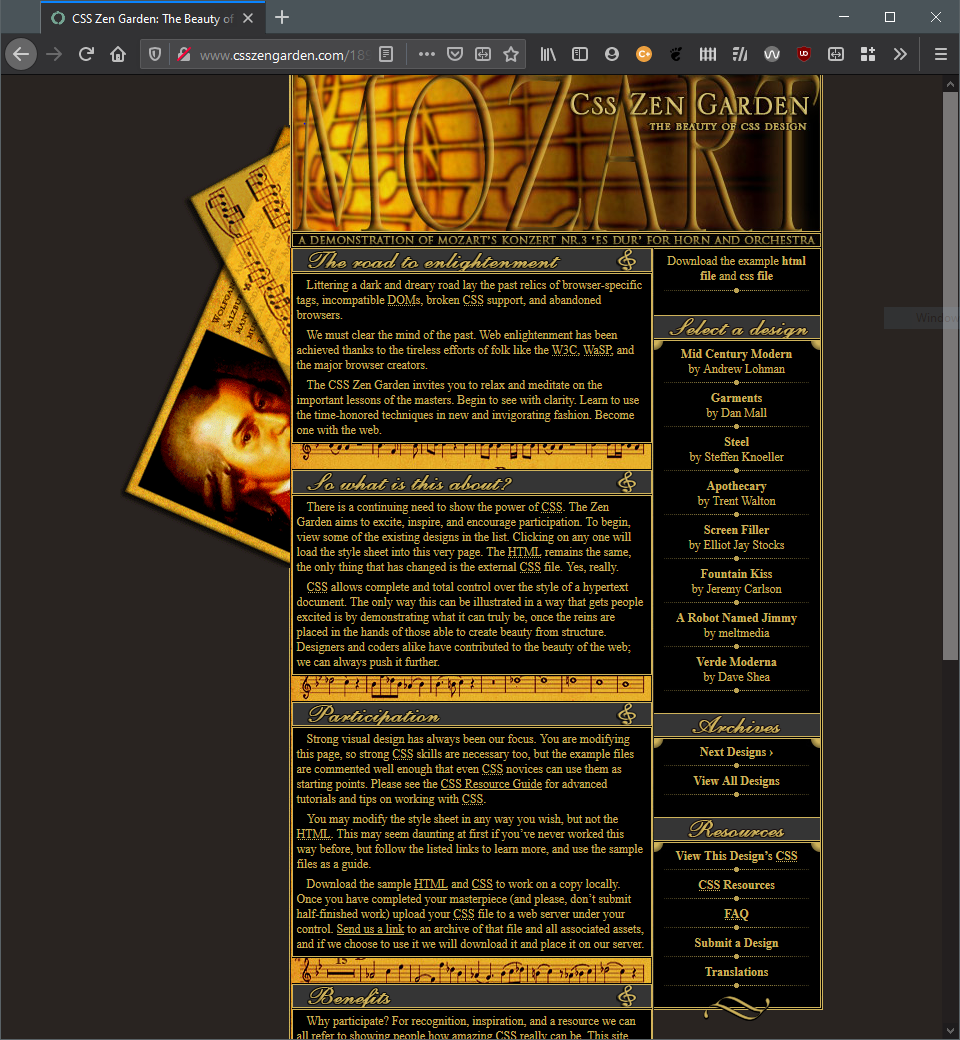Open the View All Designs link

[x=736, y=781]
